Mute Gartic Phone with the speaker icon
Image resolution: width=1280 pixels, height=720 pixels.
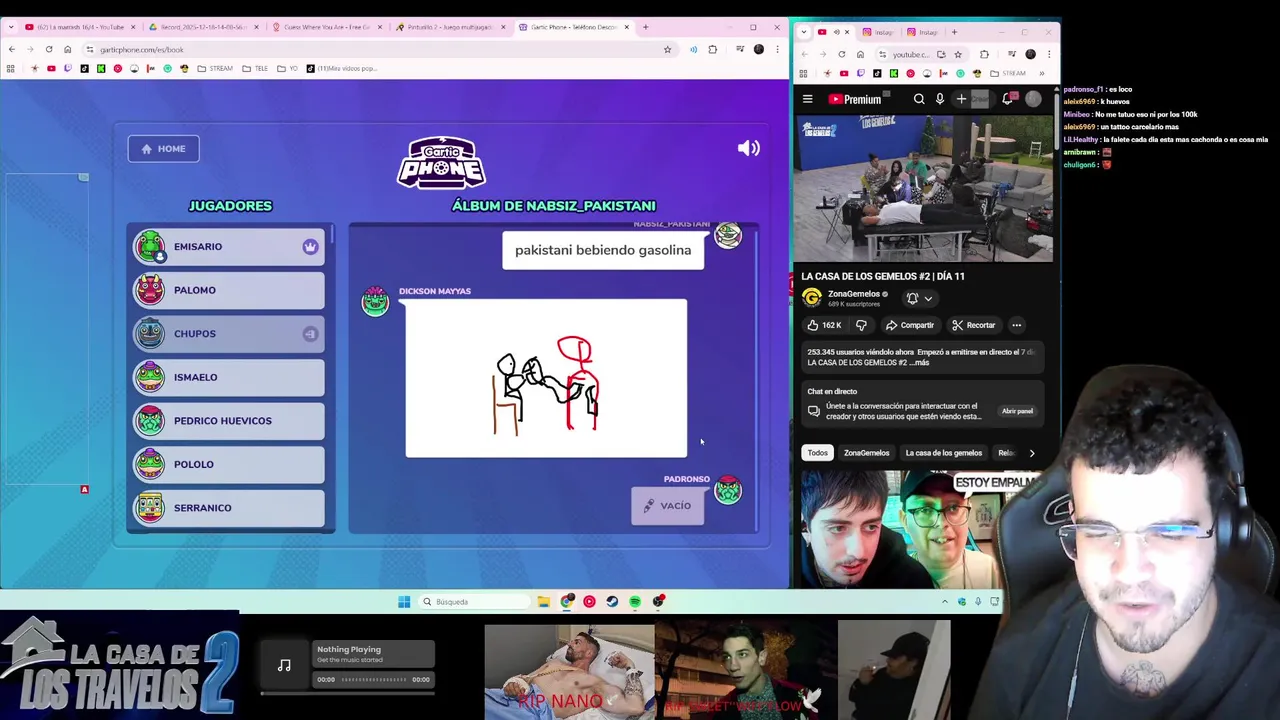(x=748, y=148)
